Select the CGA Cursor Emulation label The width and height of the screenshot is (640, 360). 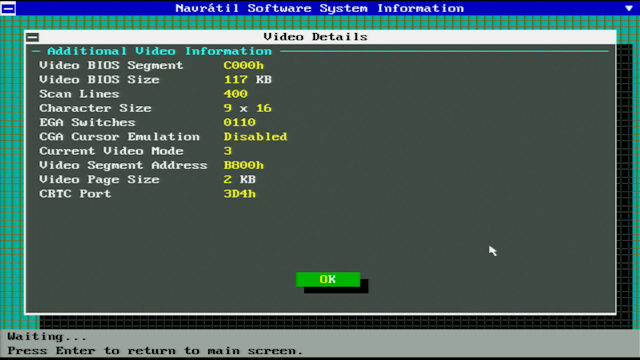click(120, 137)
